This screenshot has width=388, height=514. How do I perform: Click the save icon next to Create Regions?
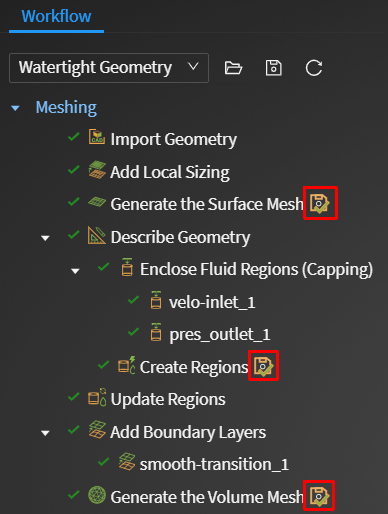pyautogui.click(x=264, y=366)
